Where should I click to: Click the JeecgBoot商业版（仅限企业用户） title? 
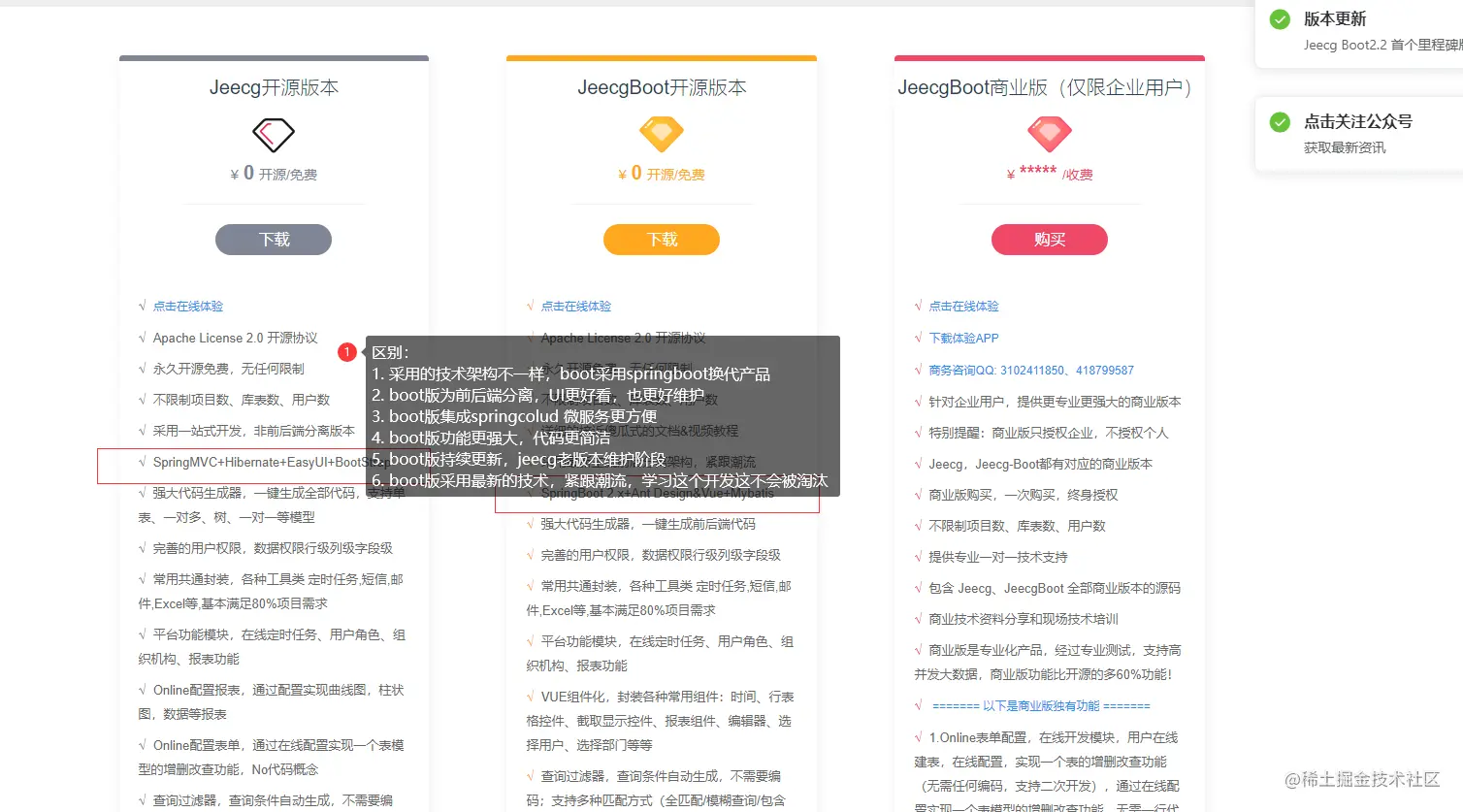point(1046,87)
